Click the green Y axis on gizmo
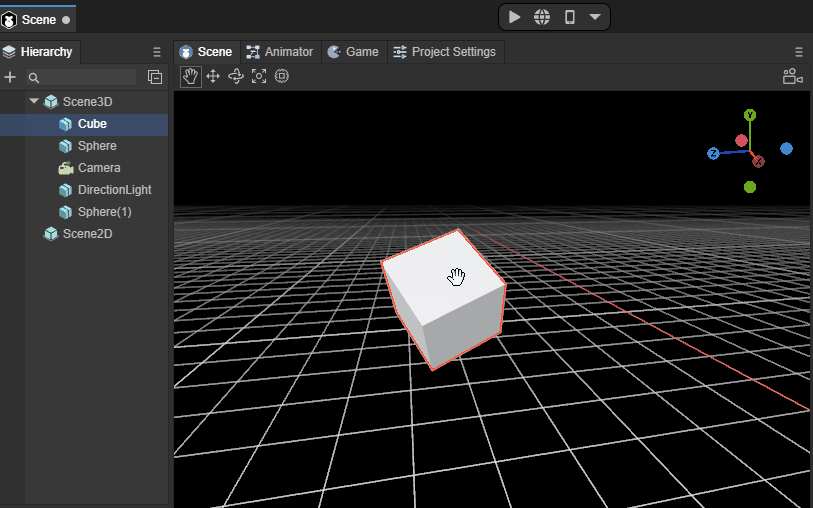The height and width of the screenshot is (508, 813). pyautogui.click(x=750, y=116)
